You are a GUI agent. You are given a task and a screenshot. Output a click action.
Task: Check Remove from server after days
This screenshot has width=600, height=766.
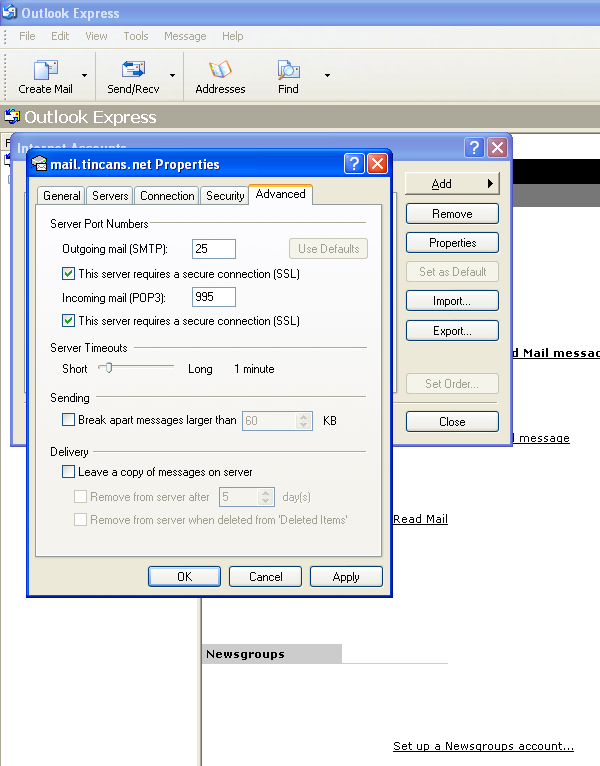pyautogui.click(x=80, y=497)
